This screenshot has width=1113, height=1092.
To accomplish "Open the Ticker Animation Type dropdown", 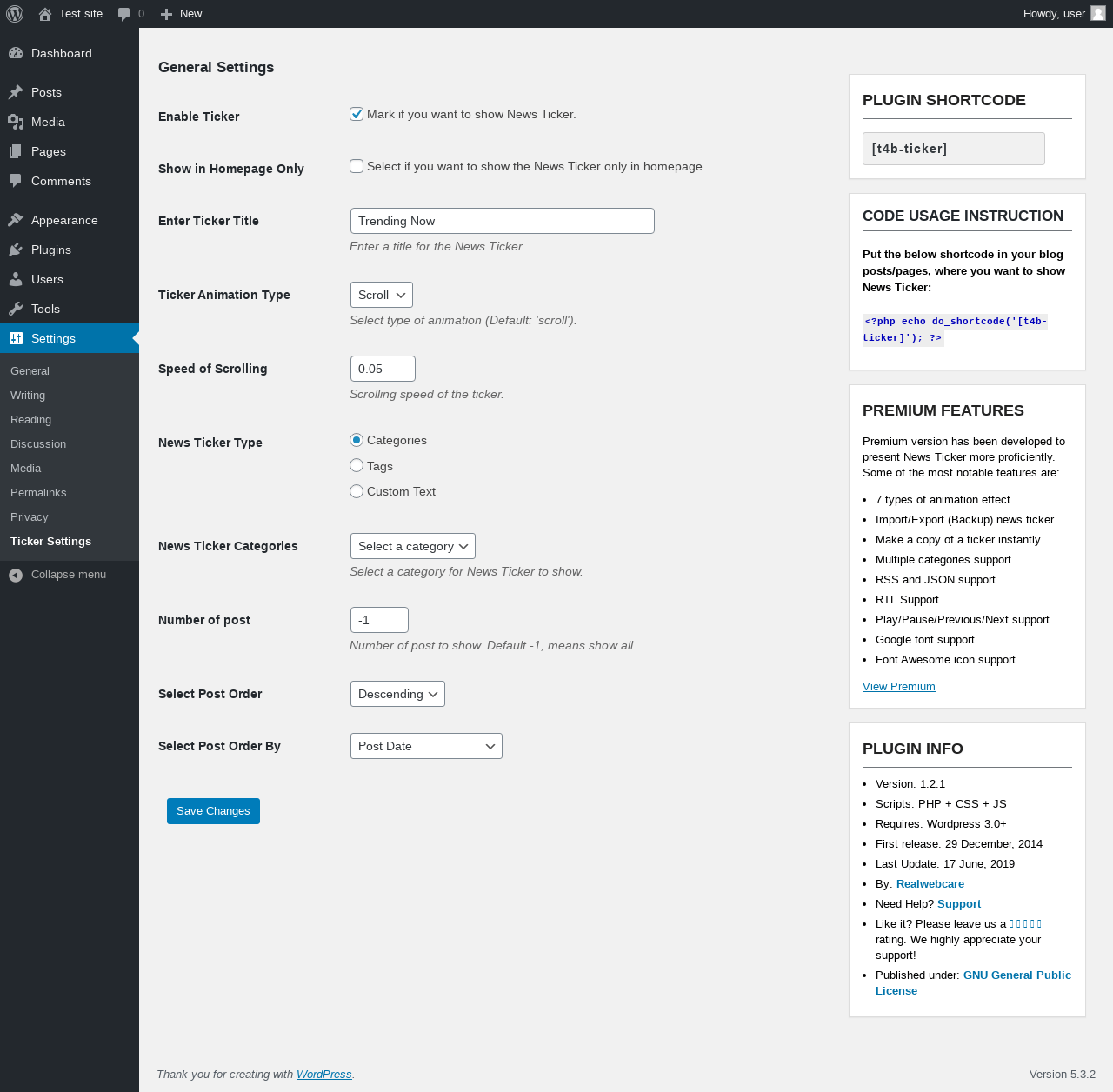I will tap(381, 295).
